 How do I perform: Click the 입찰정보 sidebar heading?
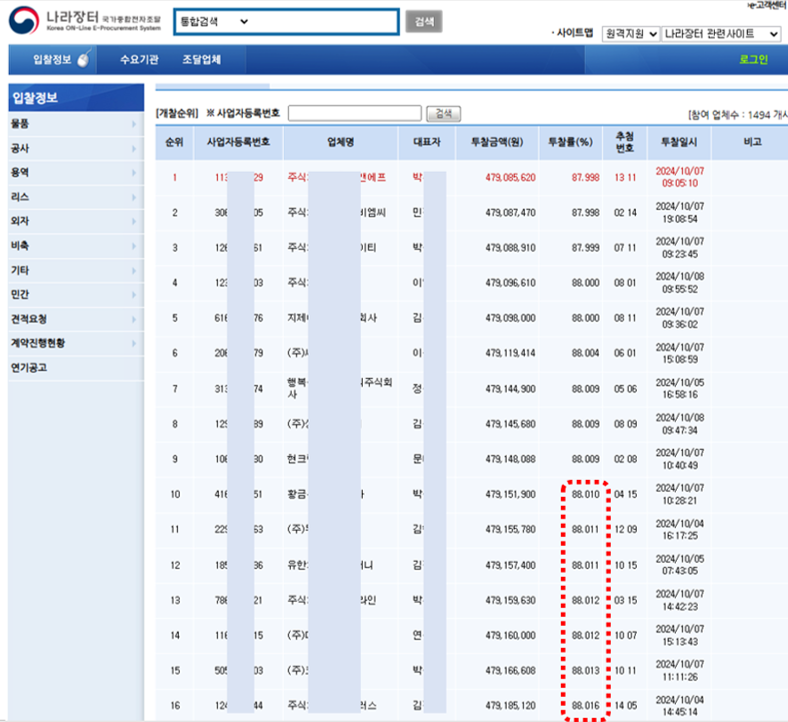[76, 98]
